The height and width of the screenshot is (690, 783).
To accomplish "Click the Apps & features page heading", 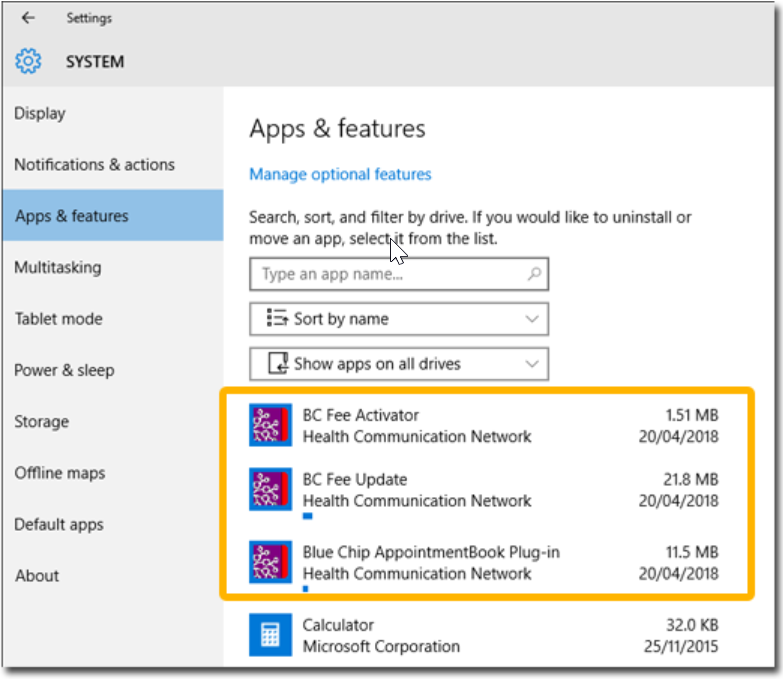I will [x=337, y=129].
